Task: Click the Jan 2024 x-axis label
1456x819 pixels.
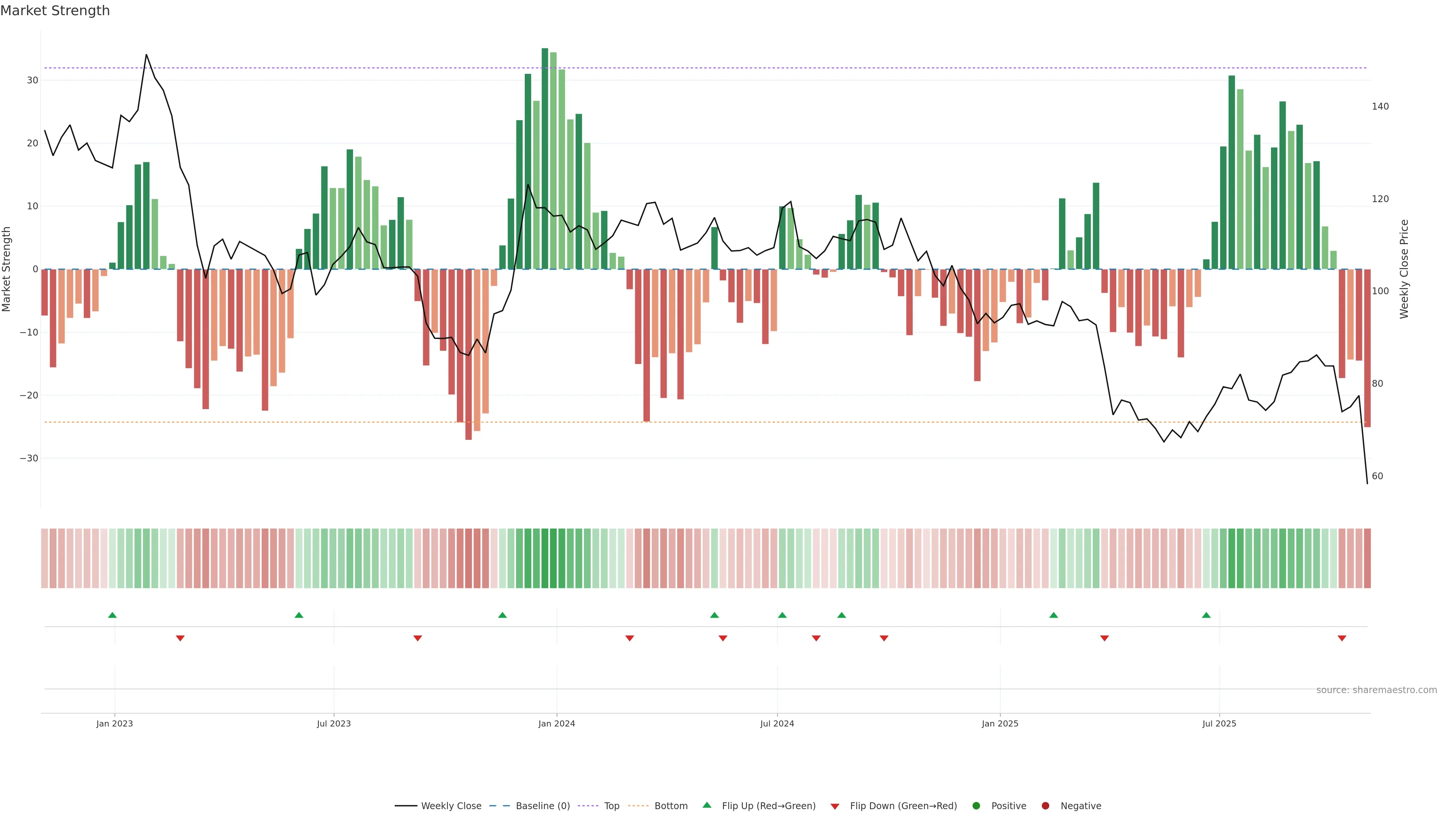Action: [x=557, y=723]
